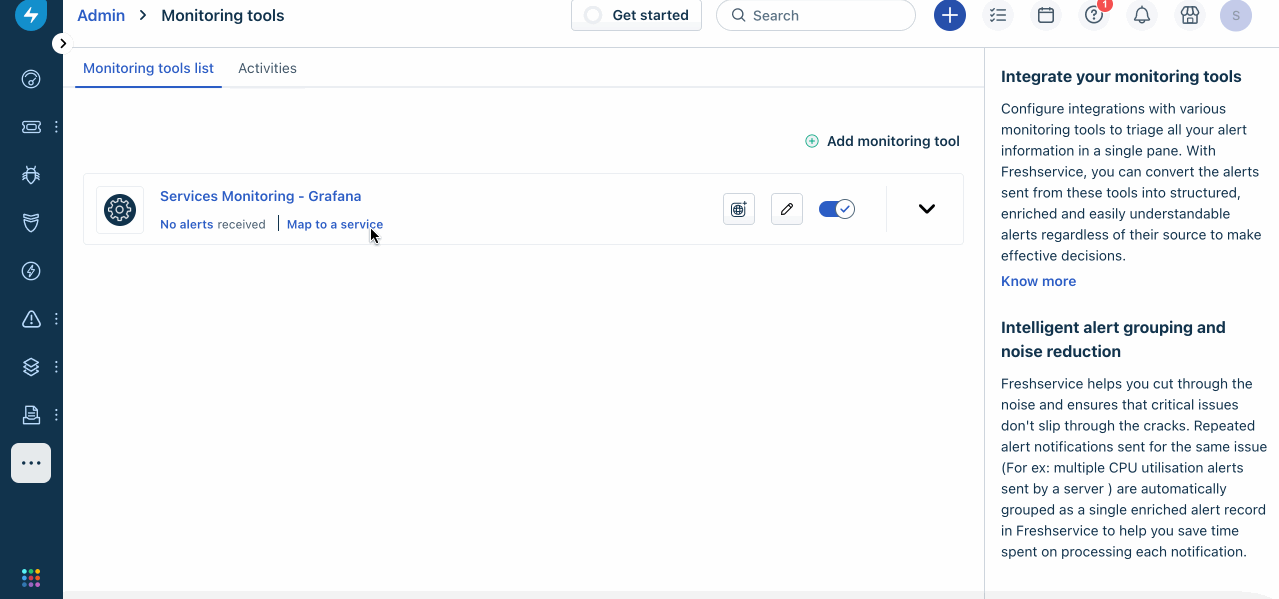Open more options beside alerts triangle icon
This screenshot has width=1279, height=599.
pyautogui.click(x=57, y=319)
